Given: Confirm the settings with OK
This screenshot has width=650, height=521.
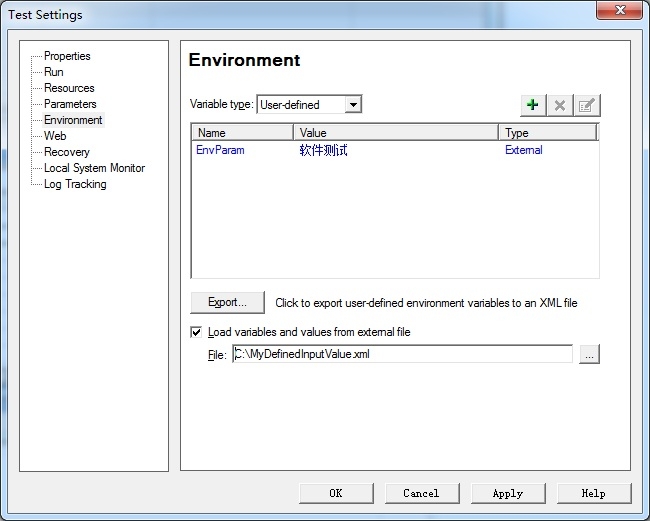Looking at the screenshot, I should pyautogui.click(x=336, y=493).
